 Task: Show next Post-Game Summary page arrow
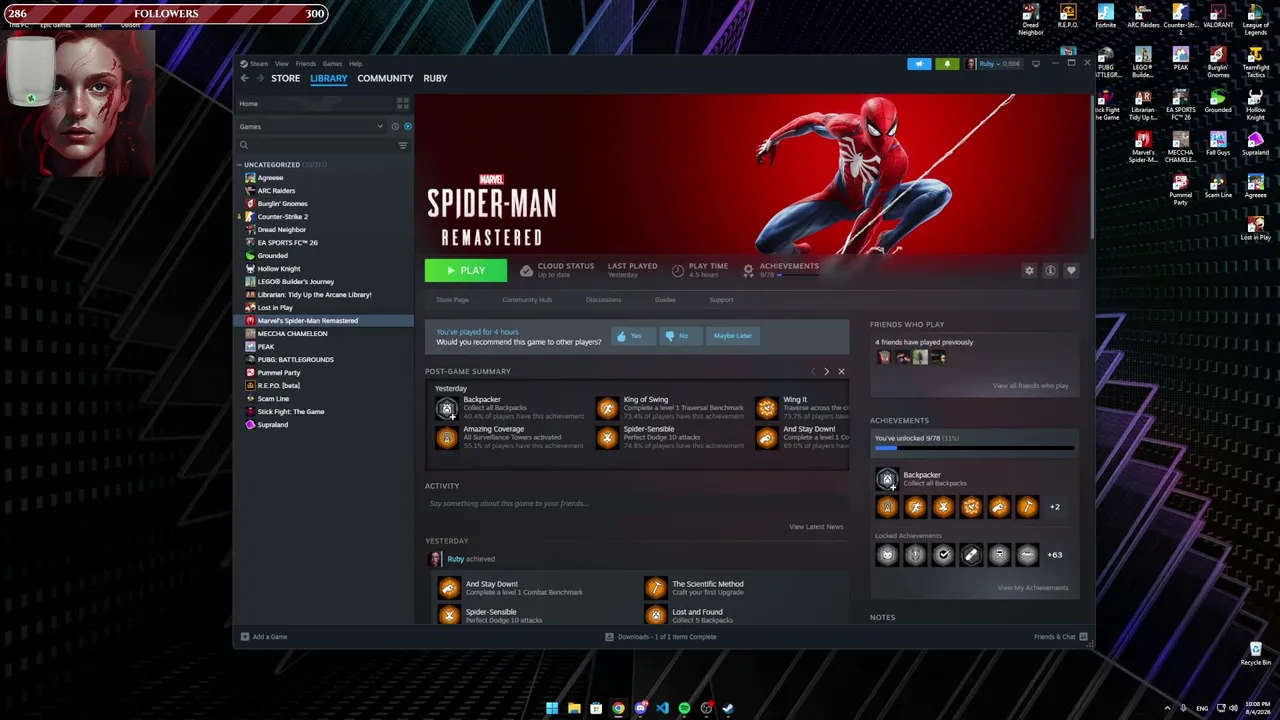pyautogui.click(x=826, y=371)
